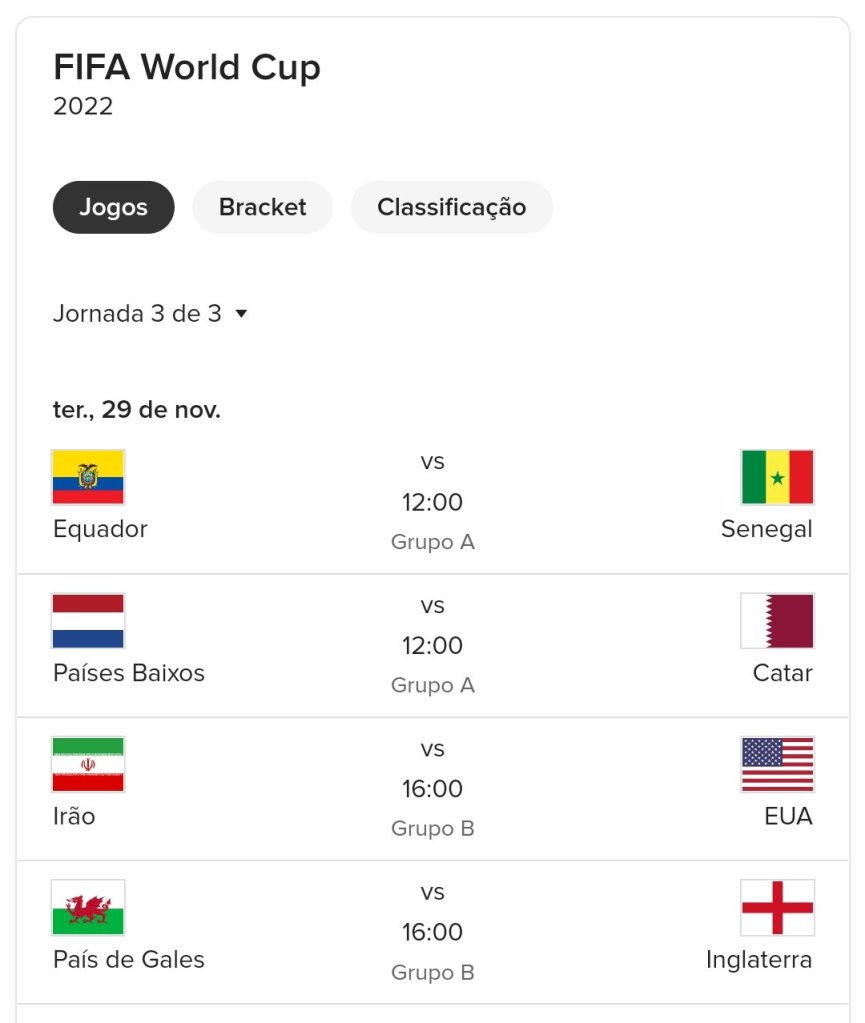
Task: Open the País de Gales match time 16:00
Action: (432, 932)
